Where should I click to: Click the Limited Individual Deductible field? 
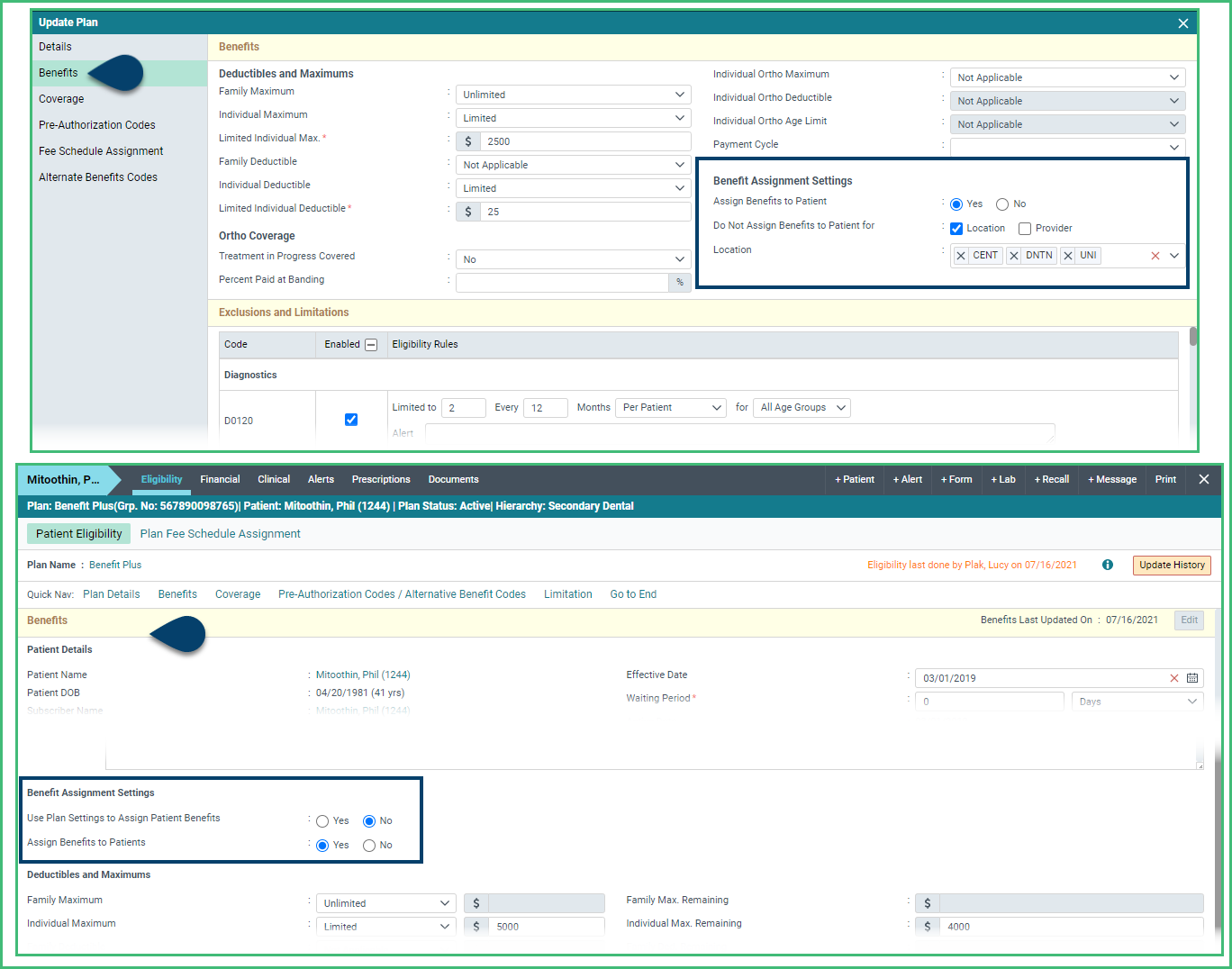click(585, 212)
